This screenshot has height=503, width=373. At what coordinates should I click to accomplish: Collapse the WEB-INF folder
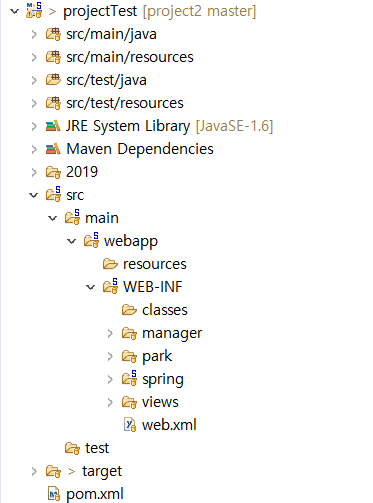[91, 287]
